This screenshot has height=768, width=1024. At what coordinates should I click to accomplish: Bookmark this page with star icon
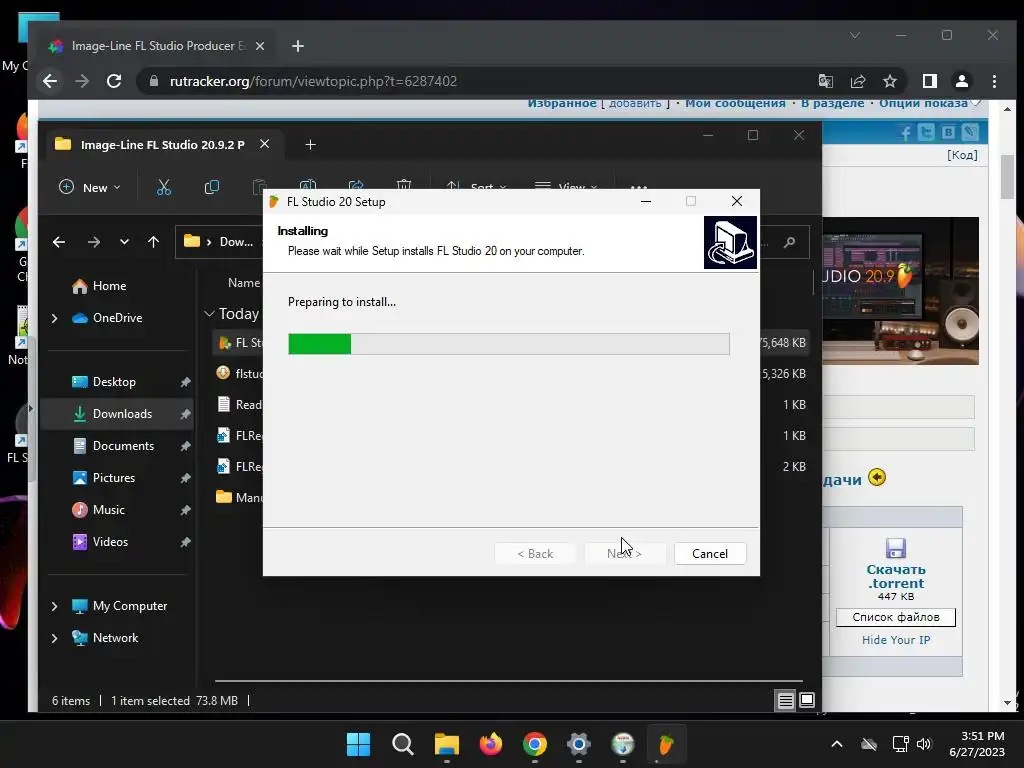pyautogui.click(x=889, y=81)
